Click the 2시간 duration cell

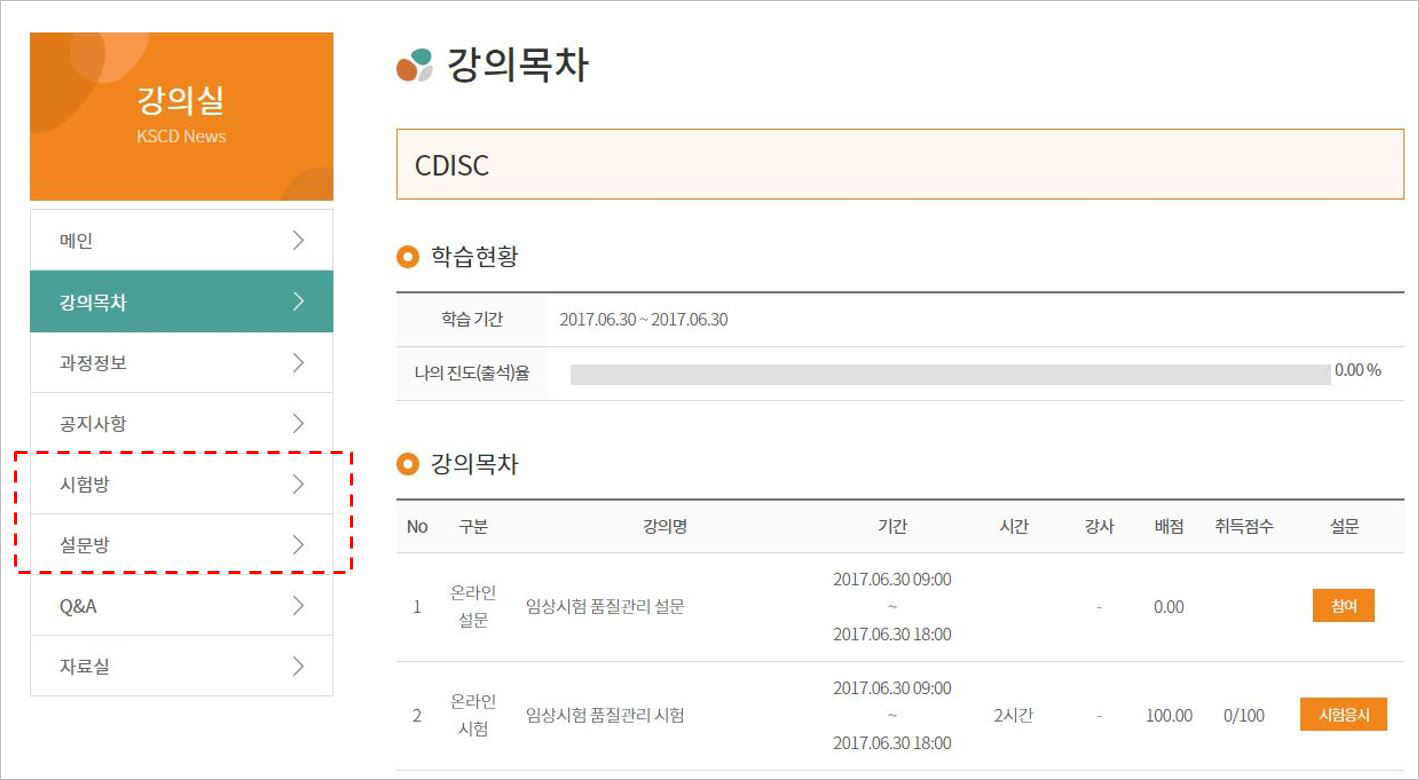[1014, 715]
